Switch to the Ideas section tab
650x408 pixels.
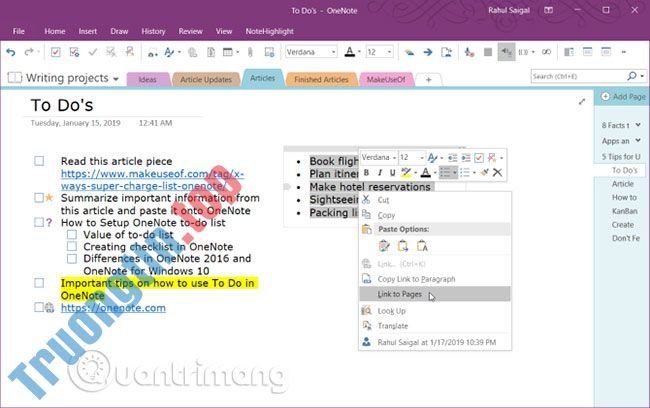pos(148,79)
